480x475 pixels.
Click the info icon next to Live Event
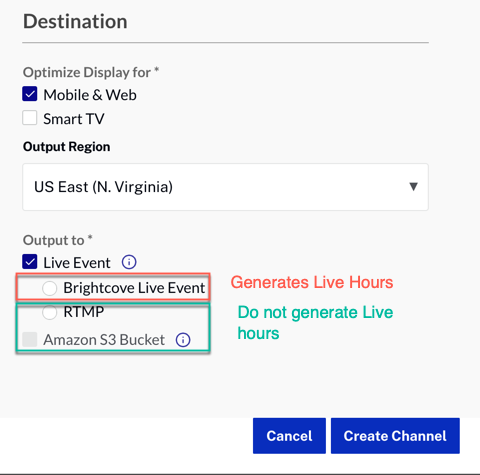pos(129,262)
